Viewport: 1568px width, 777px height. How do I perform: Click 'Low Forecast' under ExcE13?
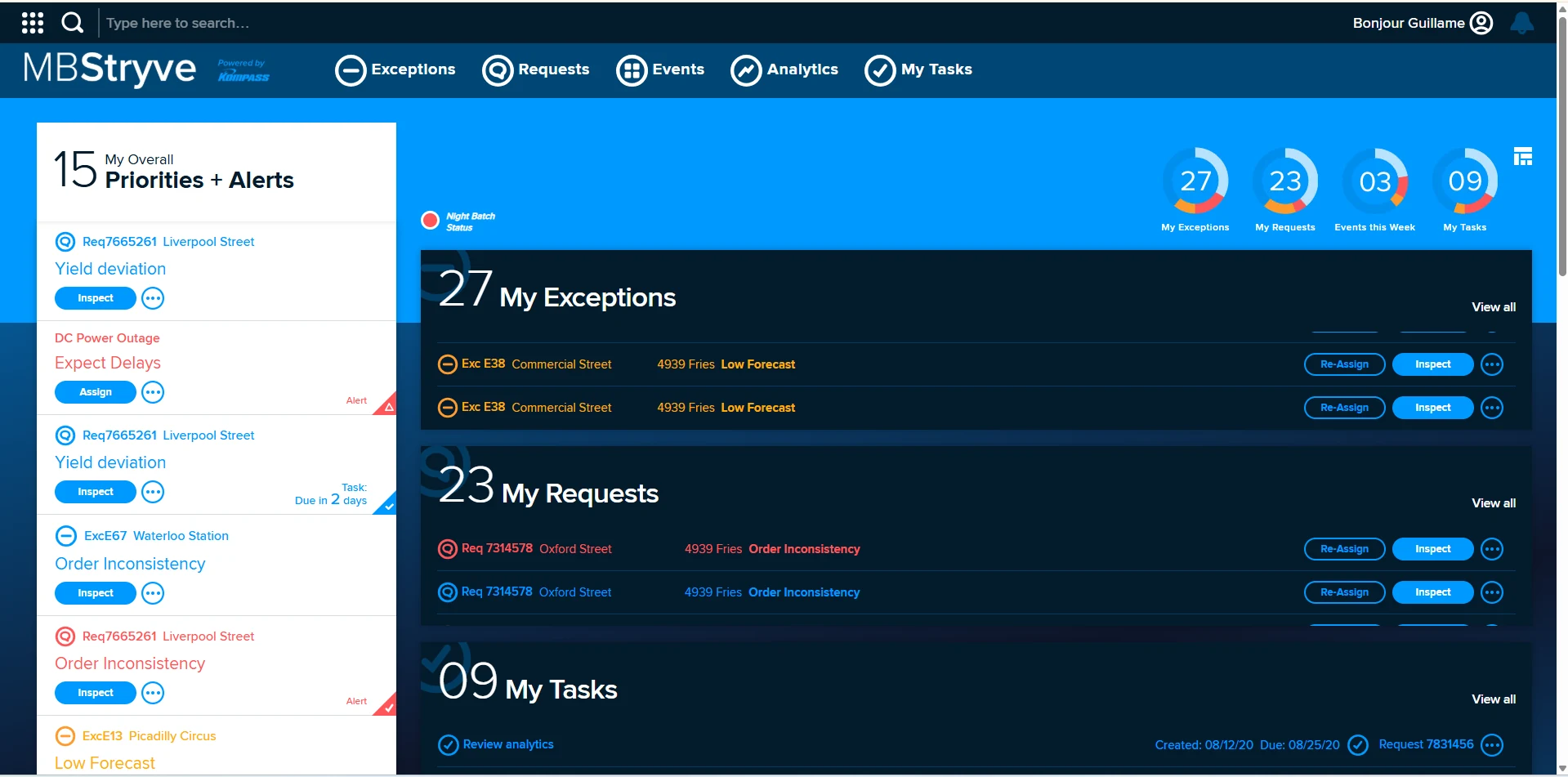click(x=105, y=763)
